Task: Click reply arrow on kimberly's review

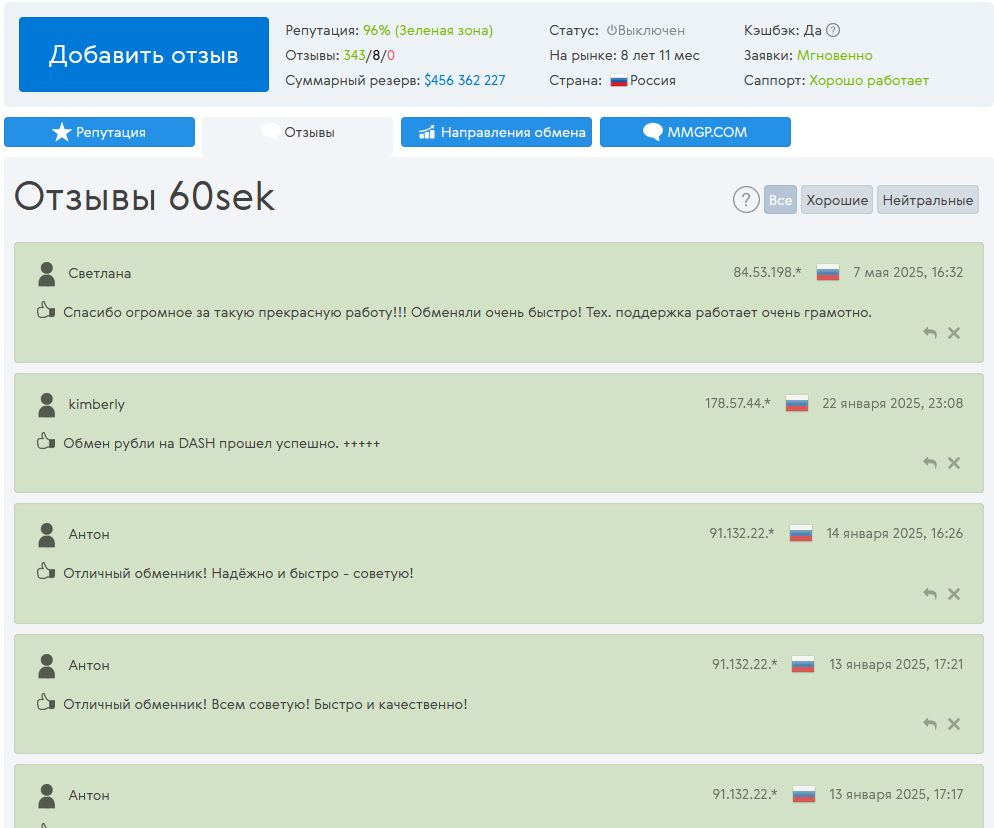Action: [x=930, y=463]
